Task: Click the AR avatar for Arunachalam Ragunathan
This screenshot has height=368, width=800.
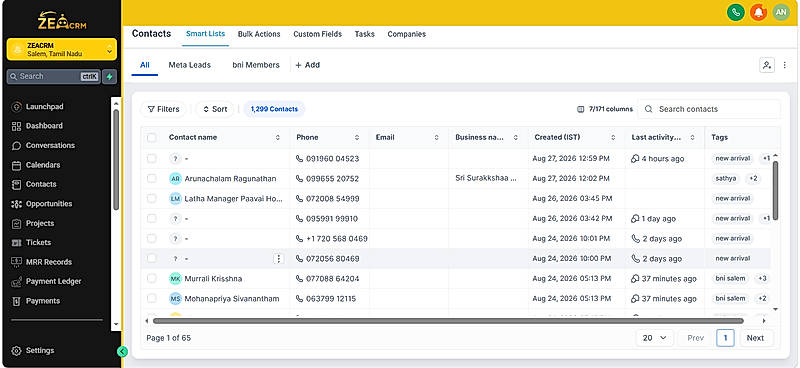Action: click(176, 179)
